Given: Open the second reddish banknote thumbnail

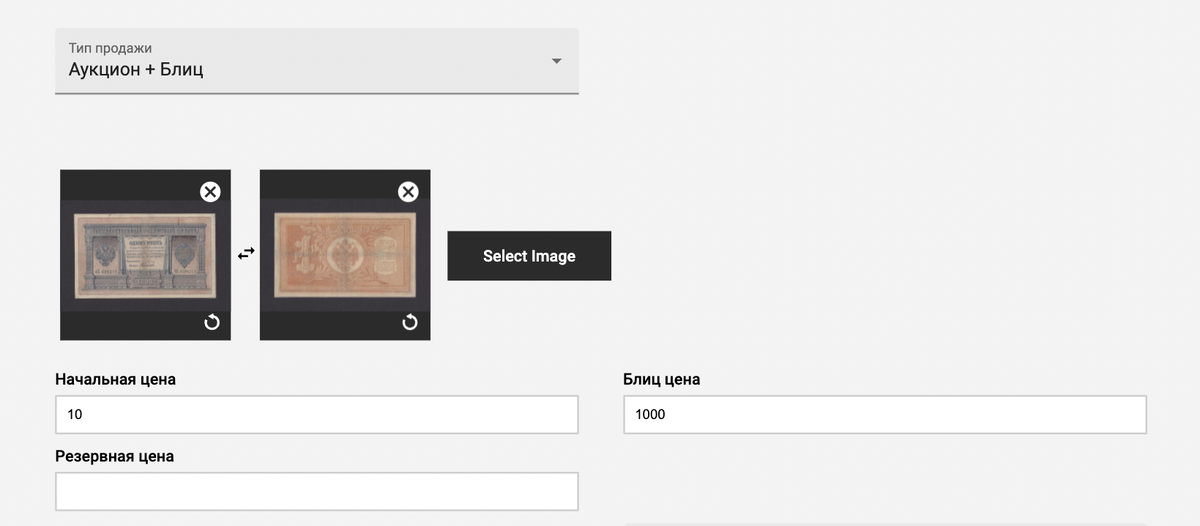Looking at the screenshot, I should pyautogui.click(x=345, y=255).
